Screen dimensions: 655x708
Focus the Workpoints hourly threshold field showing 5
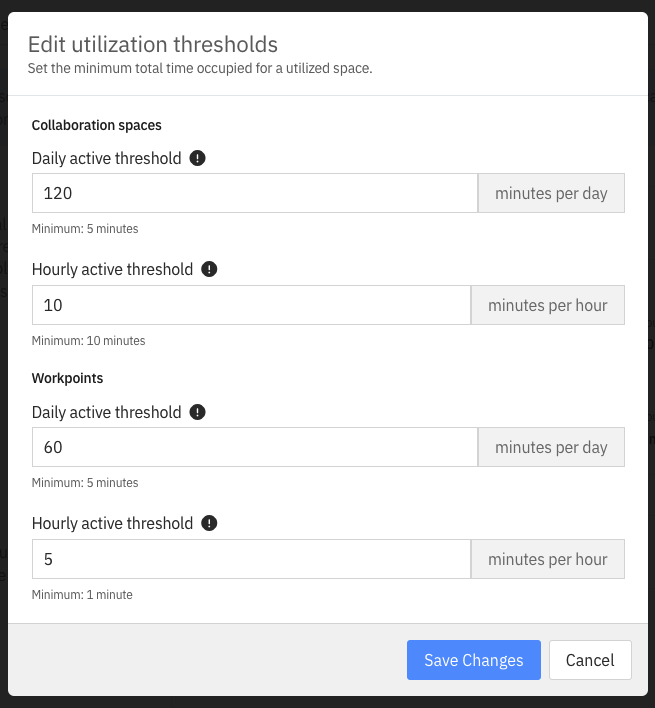251,559
